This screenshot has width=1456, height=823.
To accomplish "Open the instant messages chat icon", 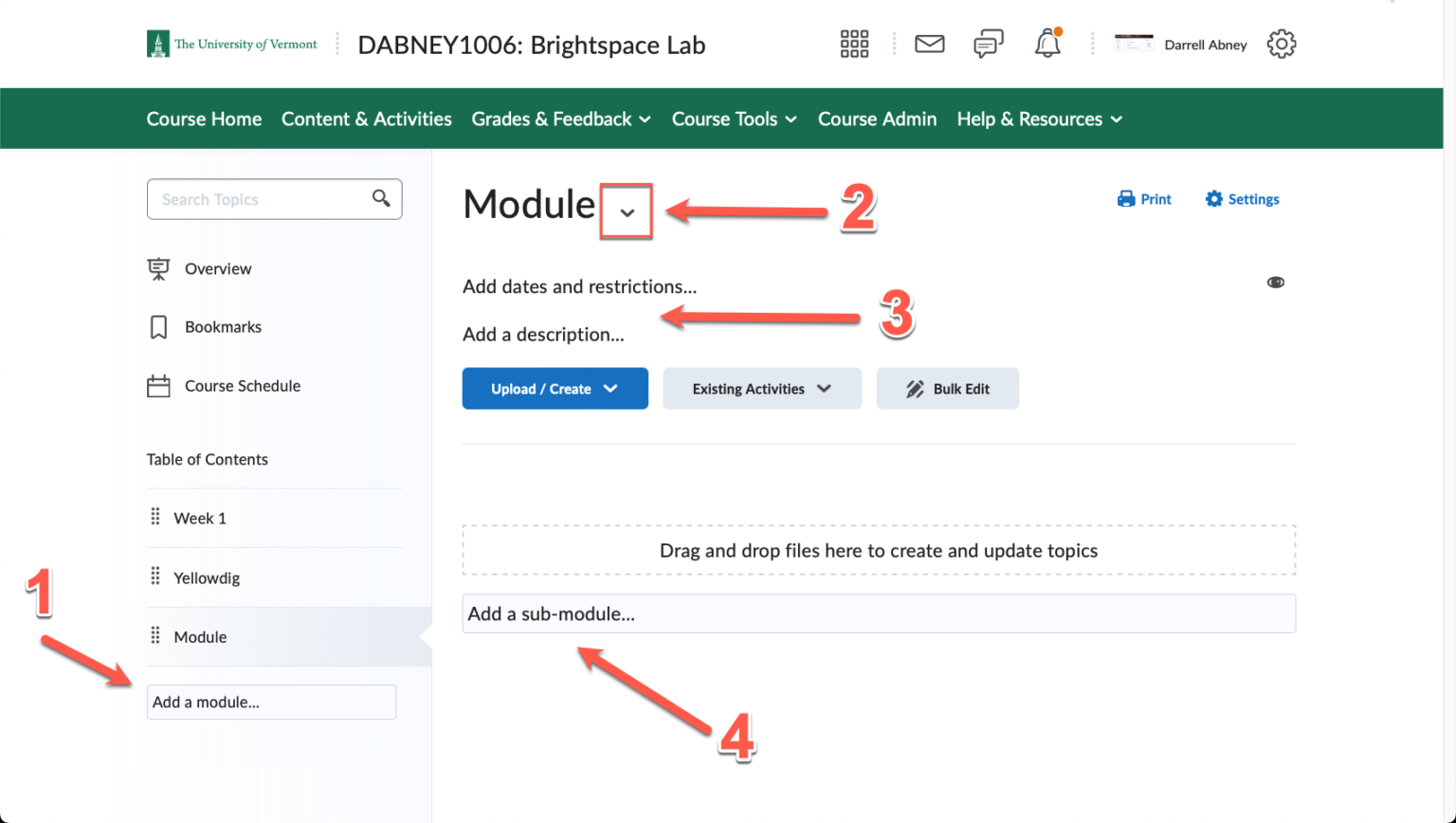I will 989,44.
